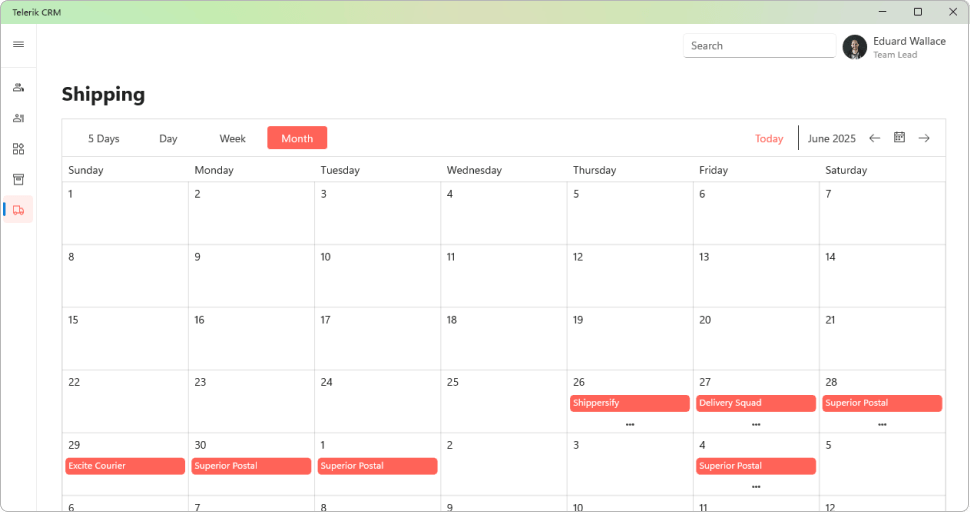Open Superior Postal appointment on June 30

[x=251, y=466]
